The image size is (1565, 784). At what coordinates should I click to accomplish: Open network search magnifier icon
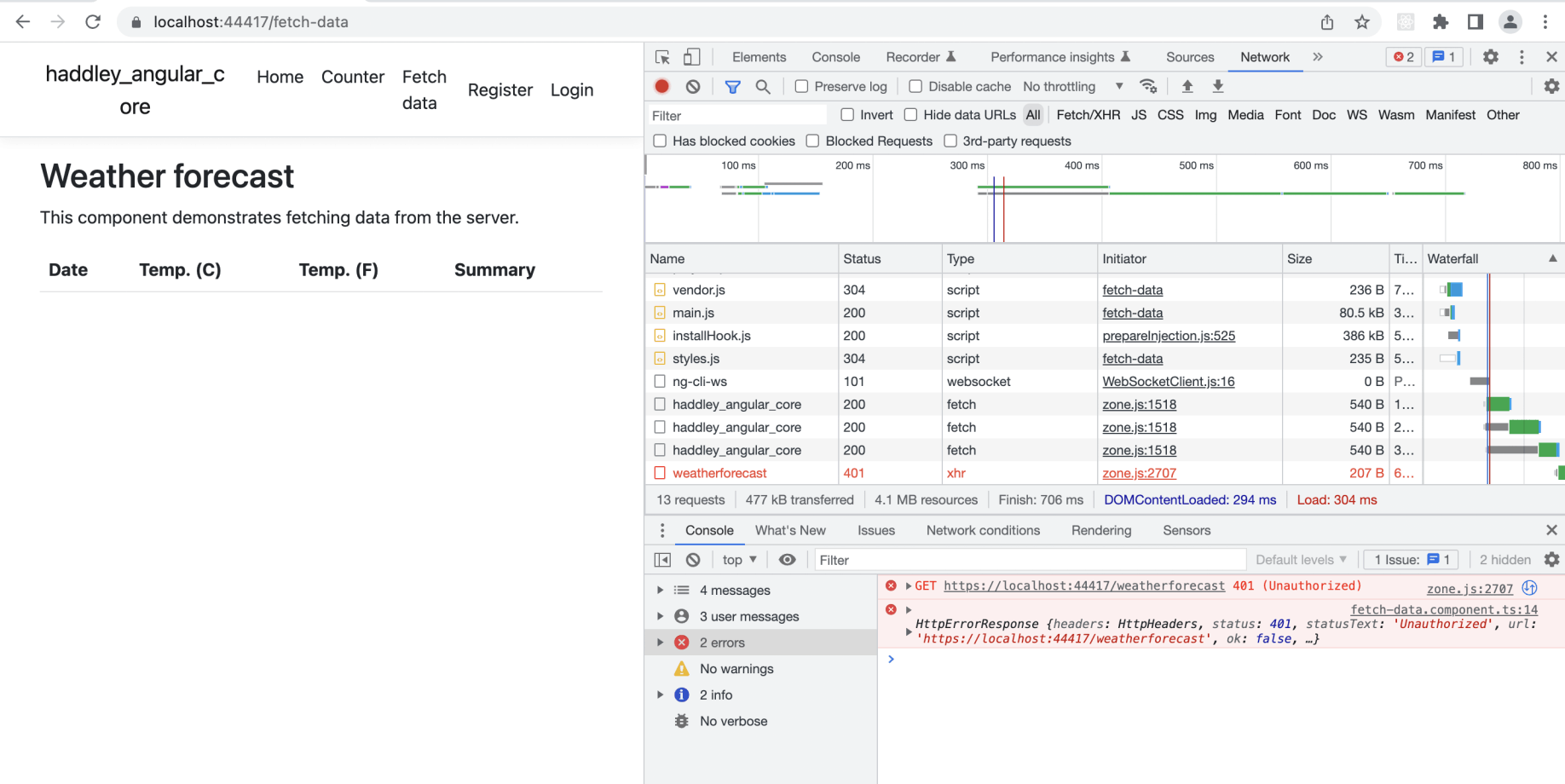point(763,86)
